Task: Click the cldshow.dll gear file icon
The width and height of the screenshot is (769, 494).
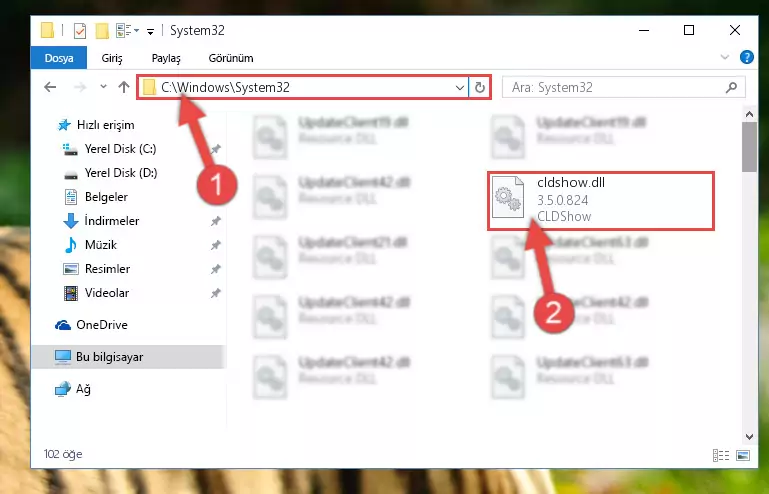Action: [508, 197]
